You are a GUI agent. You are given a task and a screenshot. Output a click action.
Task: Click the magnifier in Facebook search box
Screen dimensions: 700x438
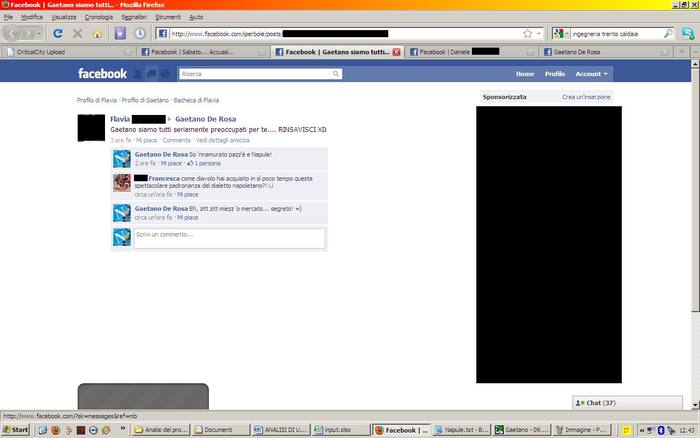[x=336, y=74]
